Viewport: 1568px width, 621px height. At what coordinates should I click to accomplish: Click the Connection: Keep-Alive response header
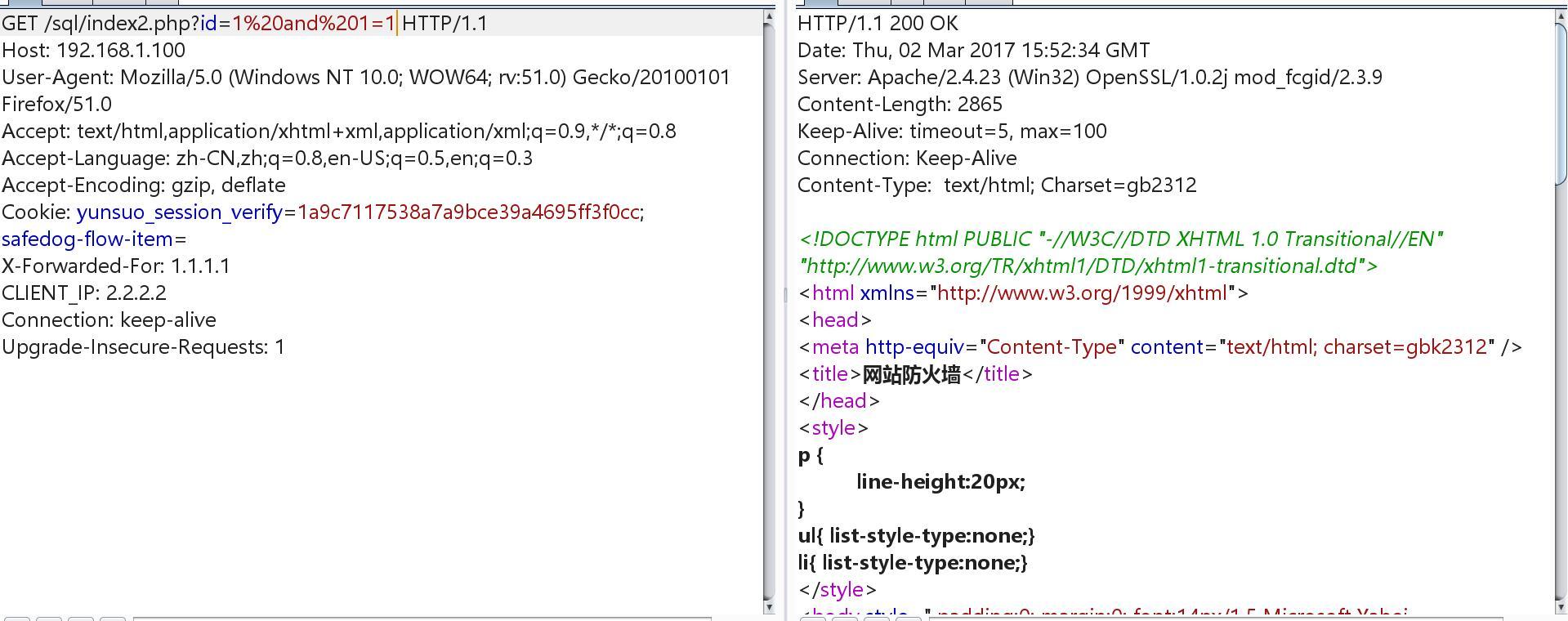[907, 158]
